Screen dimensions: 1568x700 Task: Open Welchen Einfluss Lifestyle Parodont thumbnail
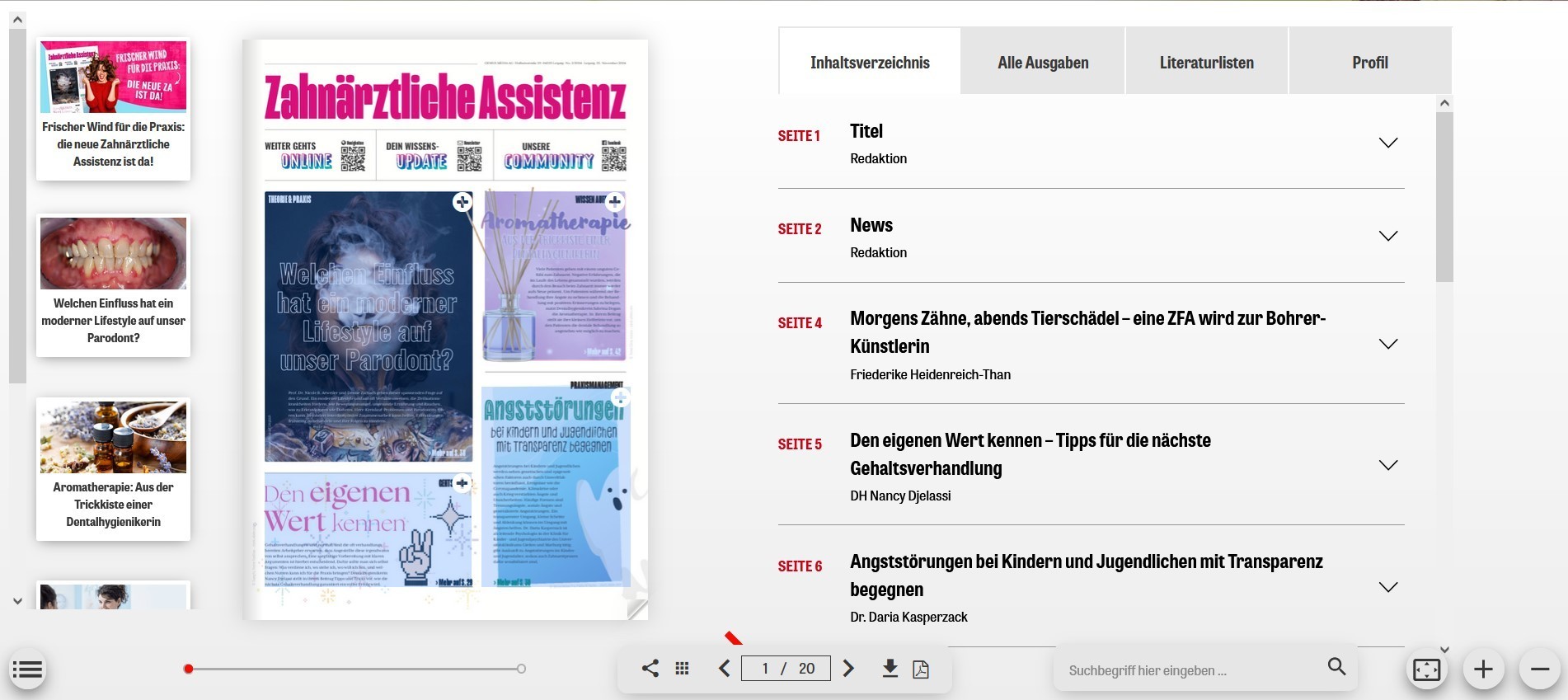[x=113, y=285]
